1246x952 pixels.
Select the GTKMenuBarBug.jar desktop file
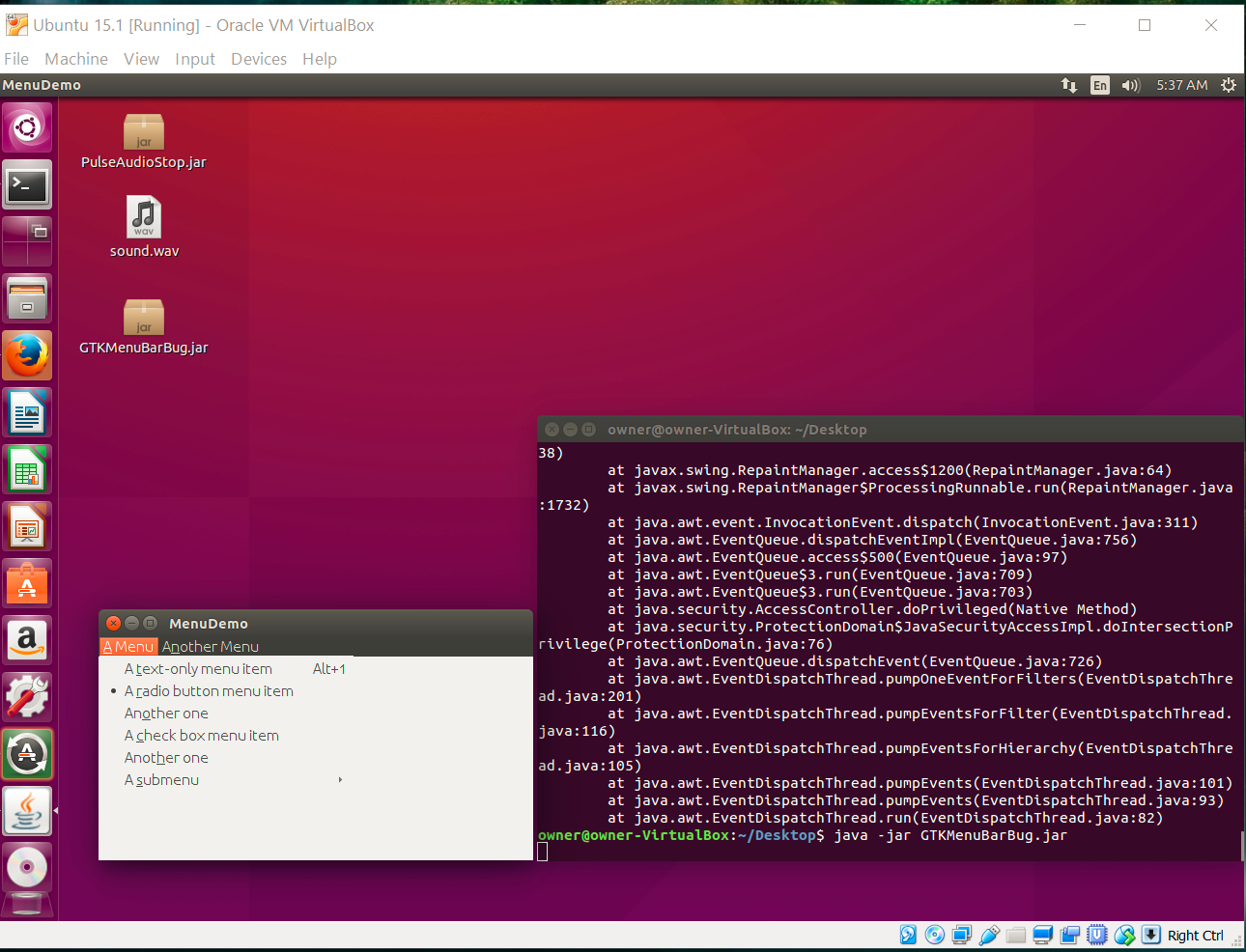pyautogui.click(x=144, y=327)
